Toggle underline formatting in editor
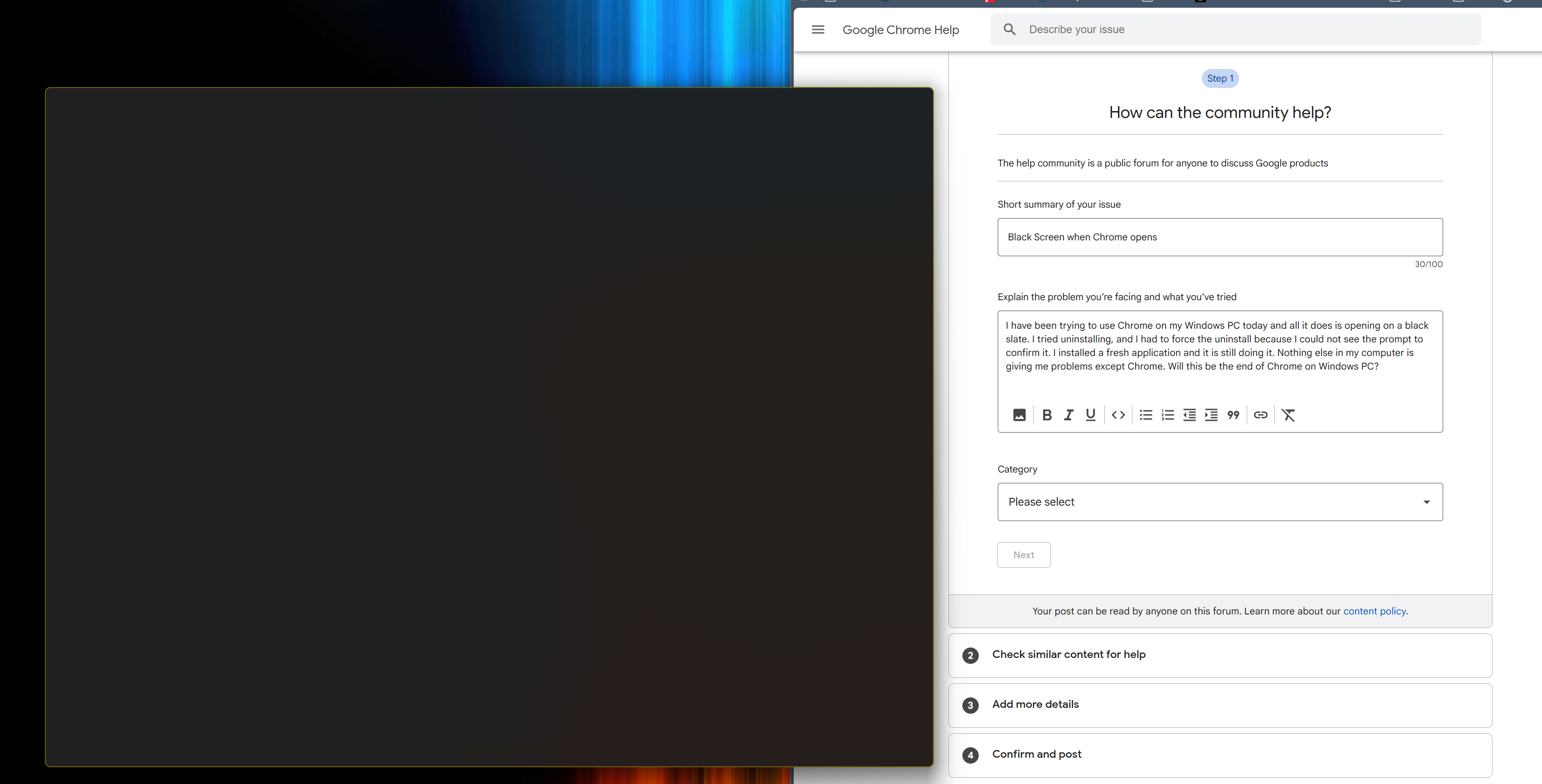 pyautogui.click(x=1090, y=415)
